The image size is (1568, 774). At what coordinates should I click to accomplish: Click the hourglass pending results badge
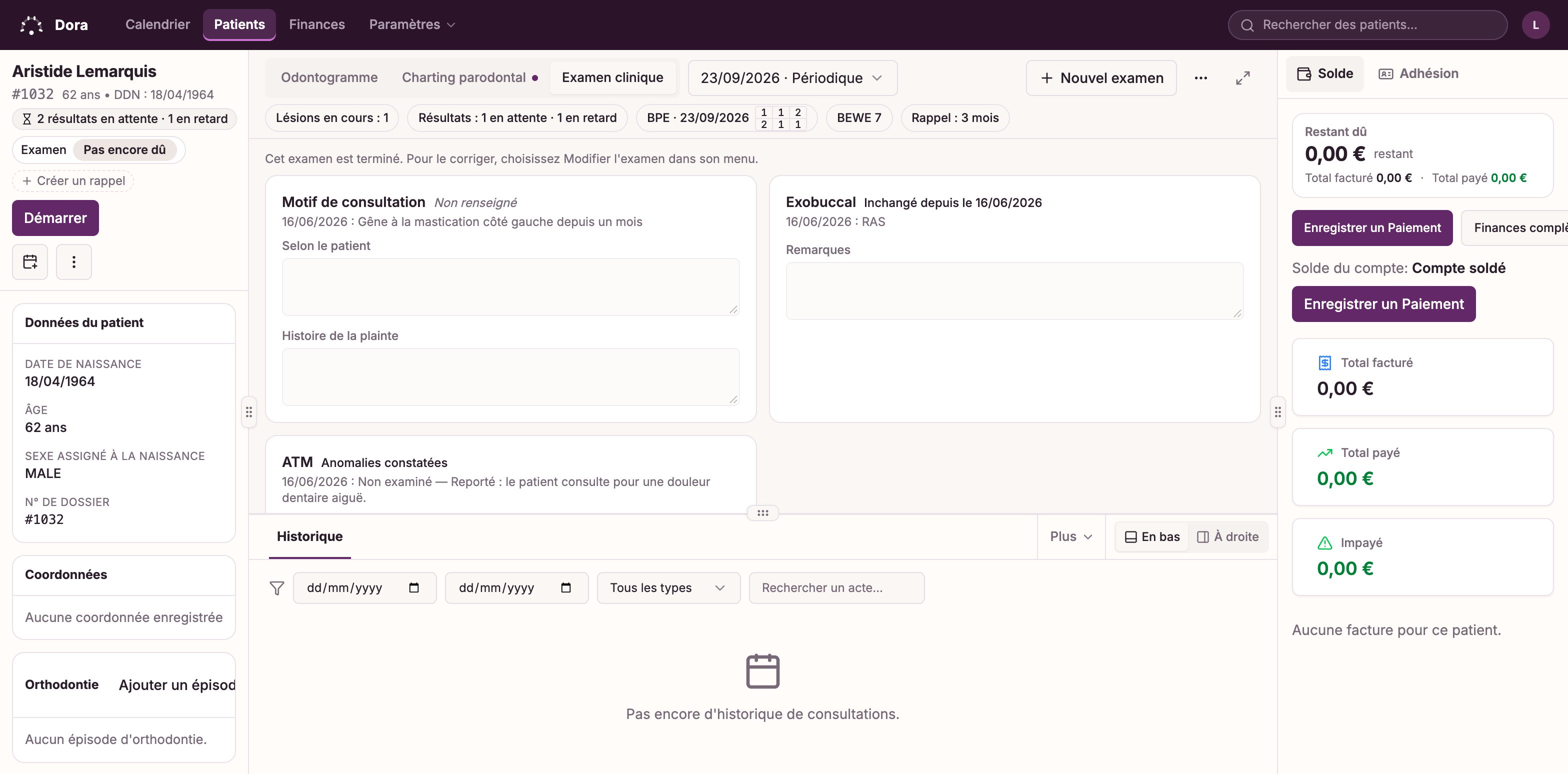[124, 118]
